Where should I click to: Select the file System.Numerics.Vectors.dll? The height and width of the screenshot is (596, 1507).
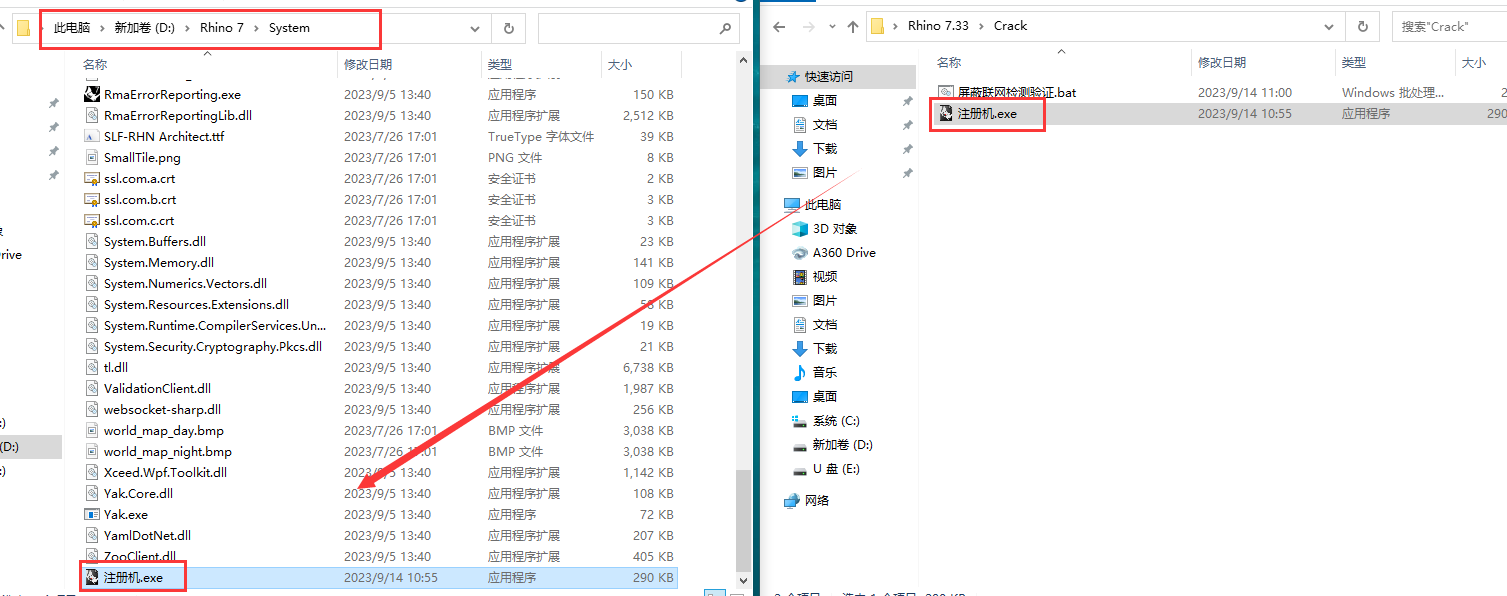(185, 284)
